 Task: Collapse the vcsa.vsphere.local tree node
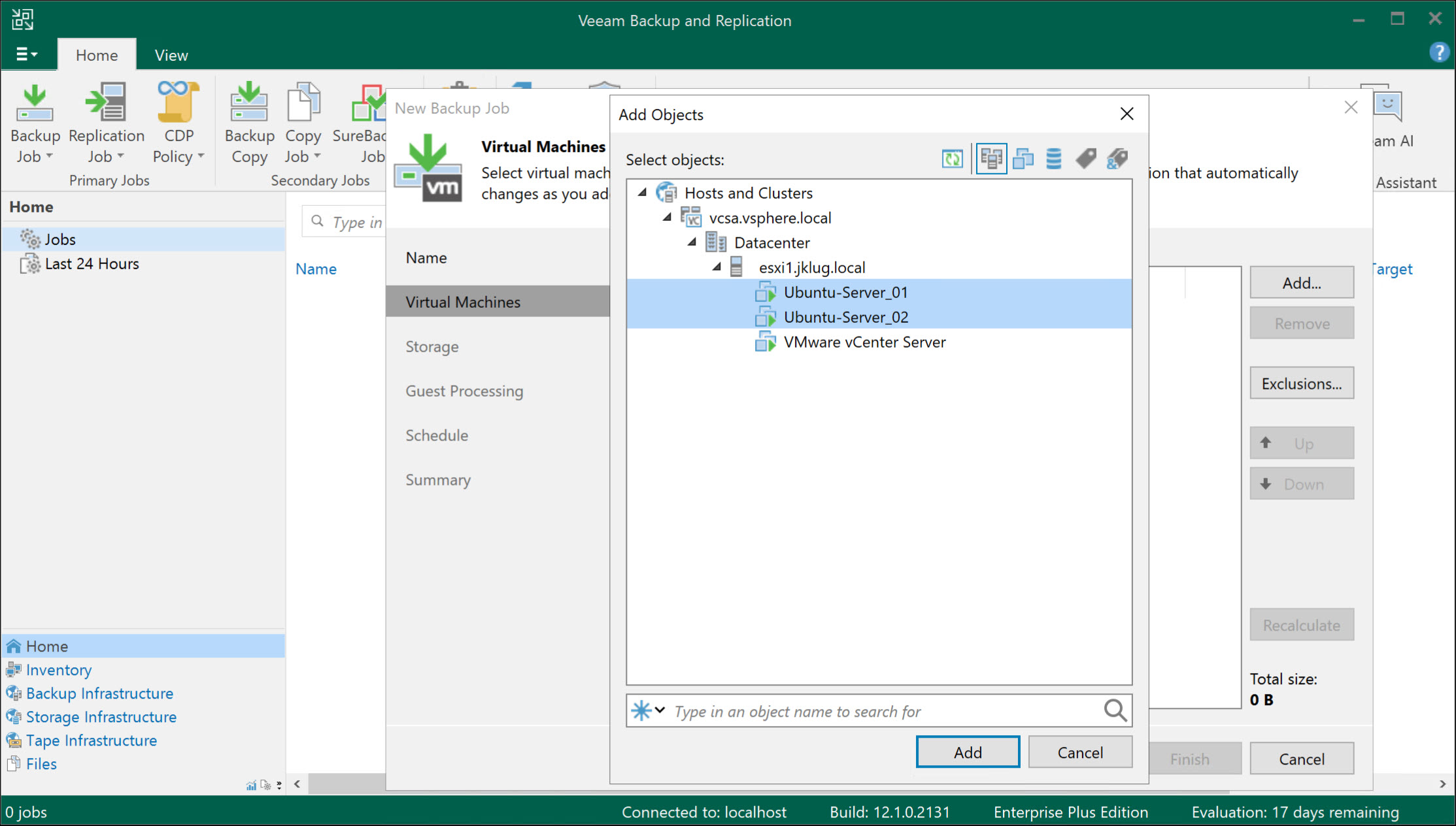point(668,217)
